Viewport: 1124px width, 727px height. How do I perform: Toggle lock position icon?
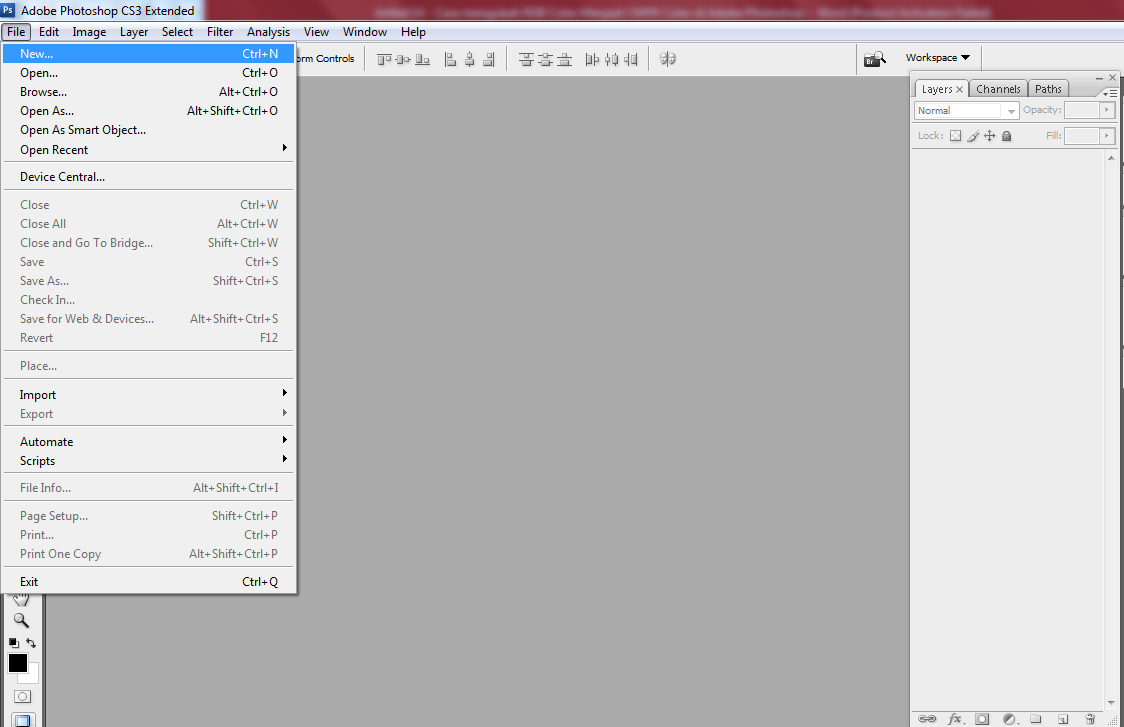[x=989, y=136]
